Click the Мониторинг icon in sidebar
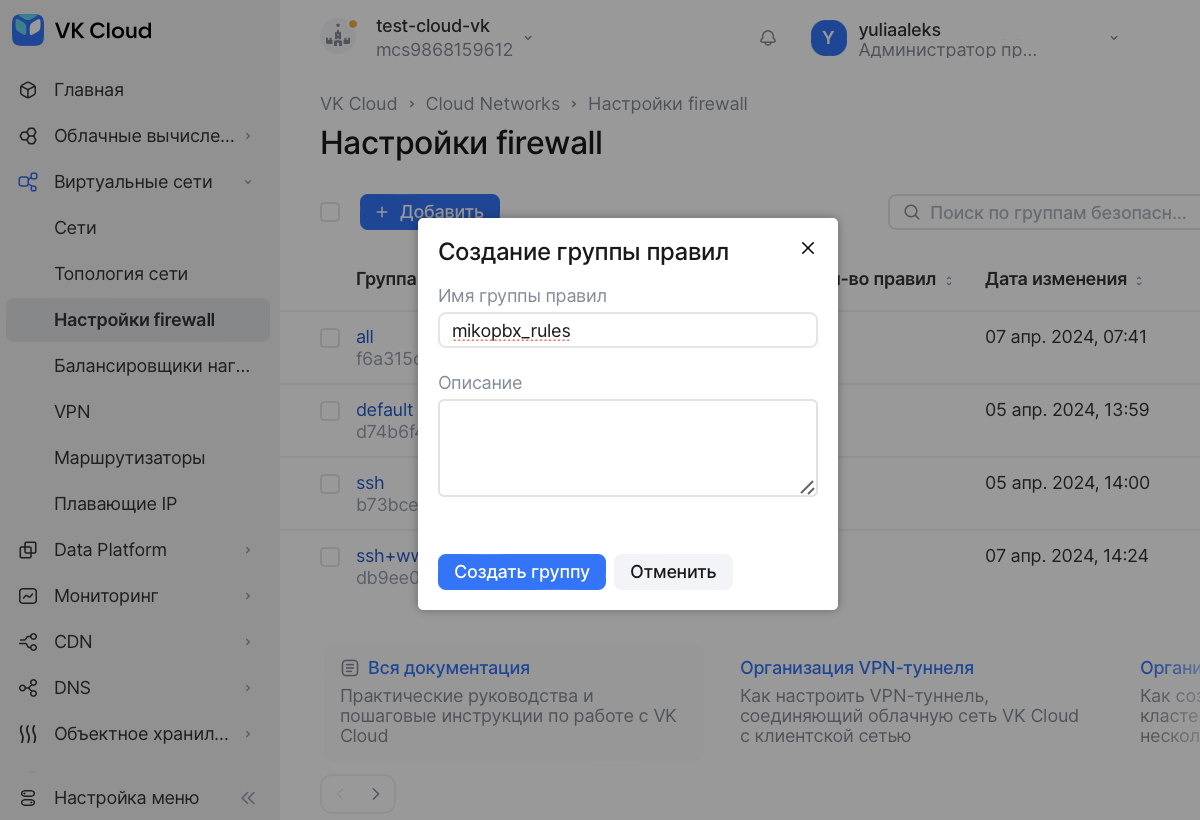The width and height of the screenshot is (1200, 820). [28, 596]
